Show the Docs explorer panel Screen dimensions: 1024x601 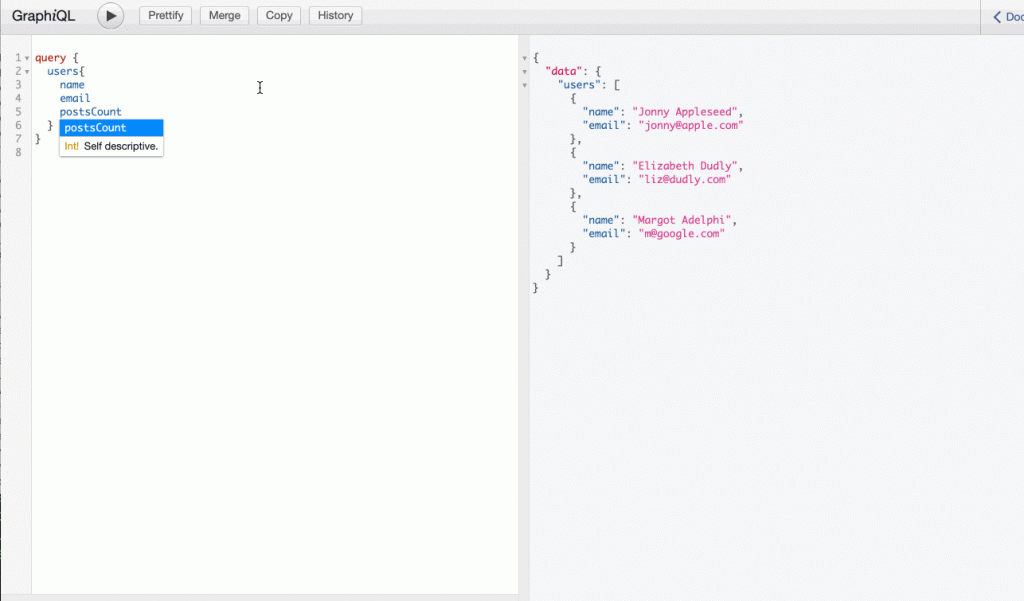(x=1007, y=17)
